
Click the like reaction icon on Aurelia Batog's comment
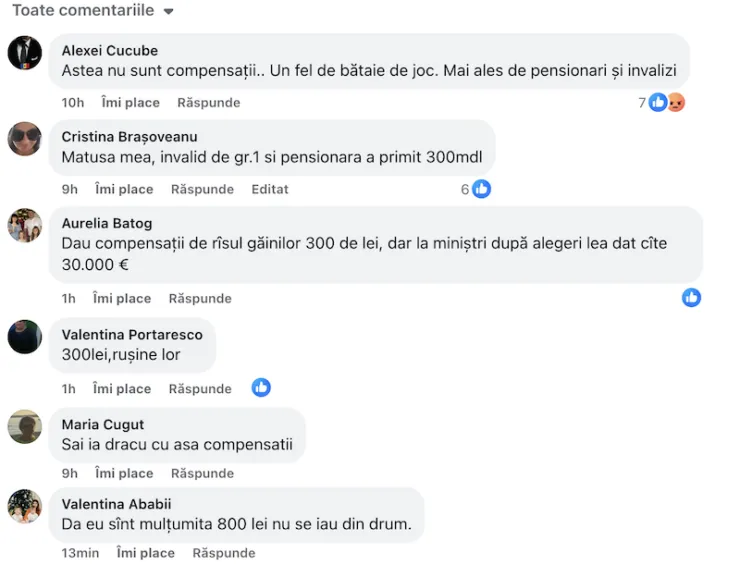click(691, 297)
